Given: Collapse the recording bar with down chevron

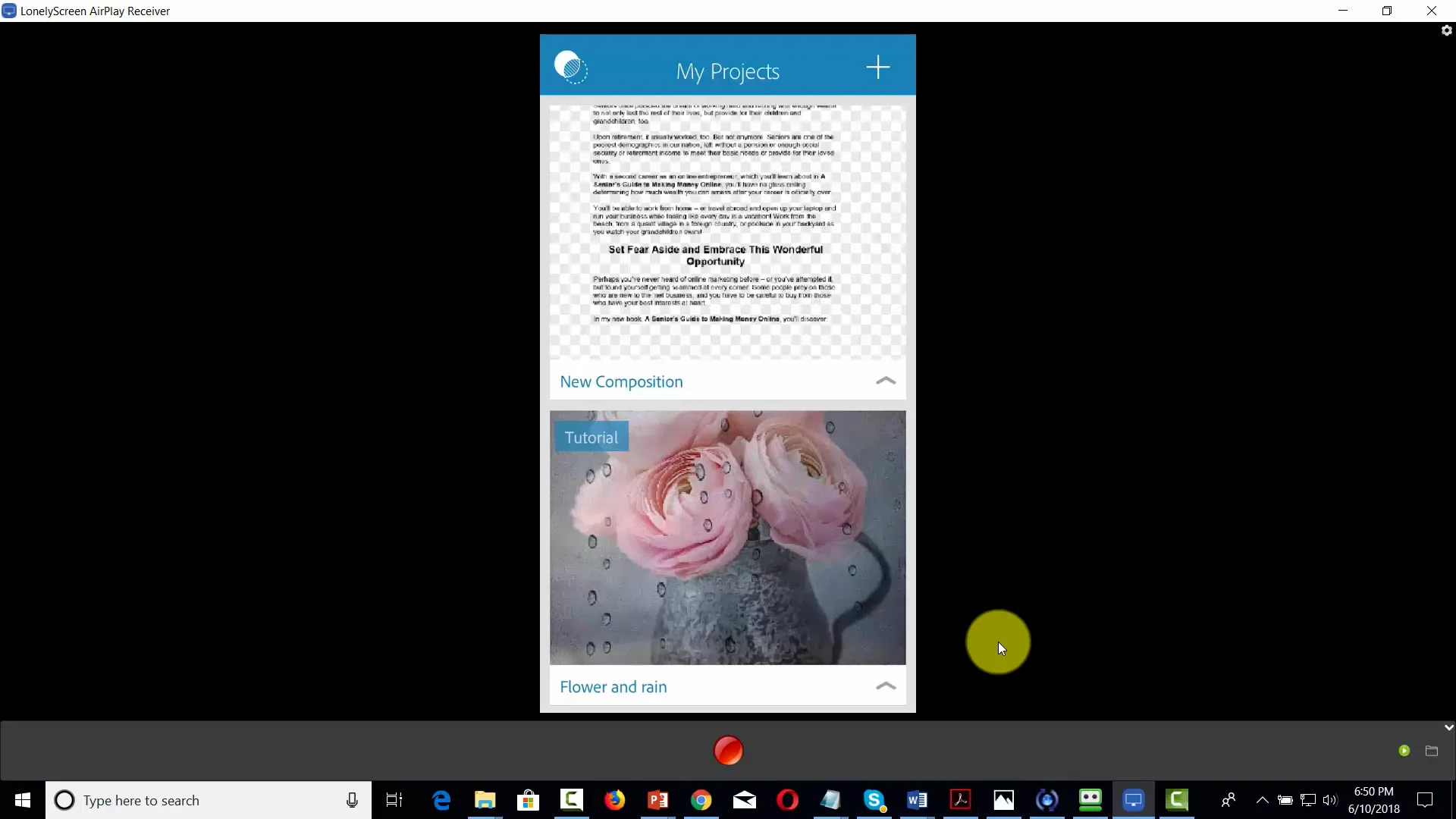Looking at the screenshot, I should tap(1448, 727).
